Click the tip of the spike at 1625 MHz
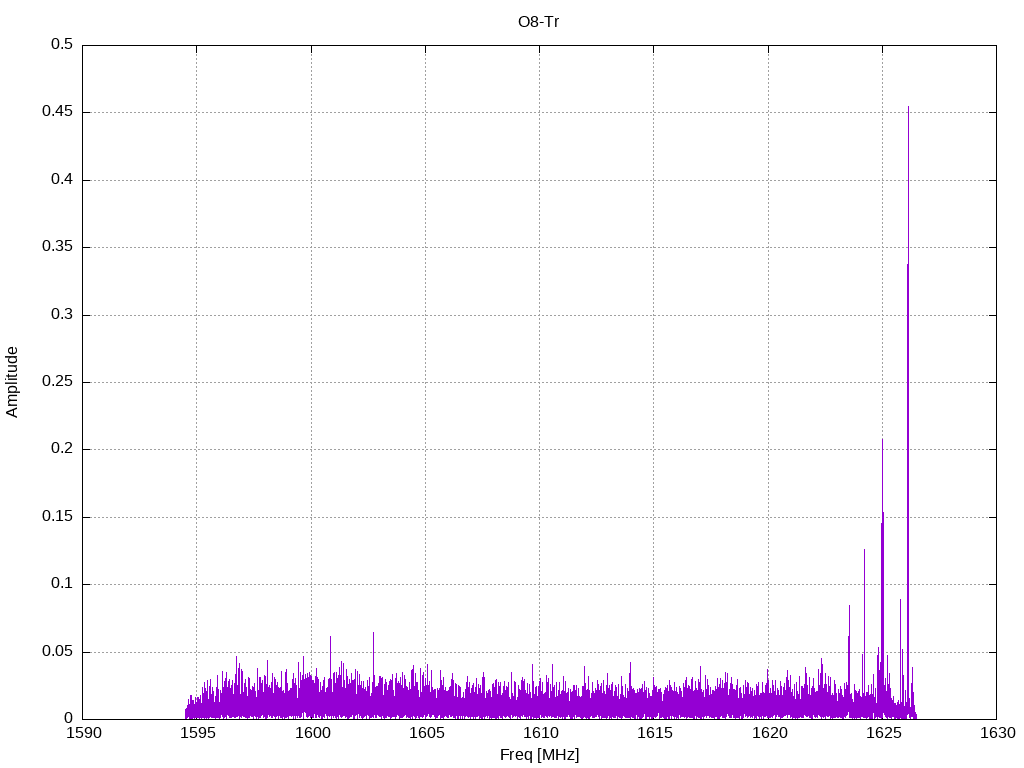This screenshot has width=1024, height=768. (x=882, y=440)
